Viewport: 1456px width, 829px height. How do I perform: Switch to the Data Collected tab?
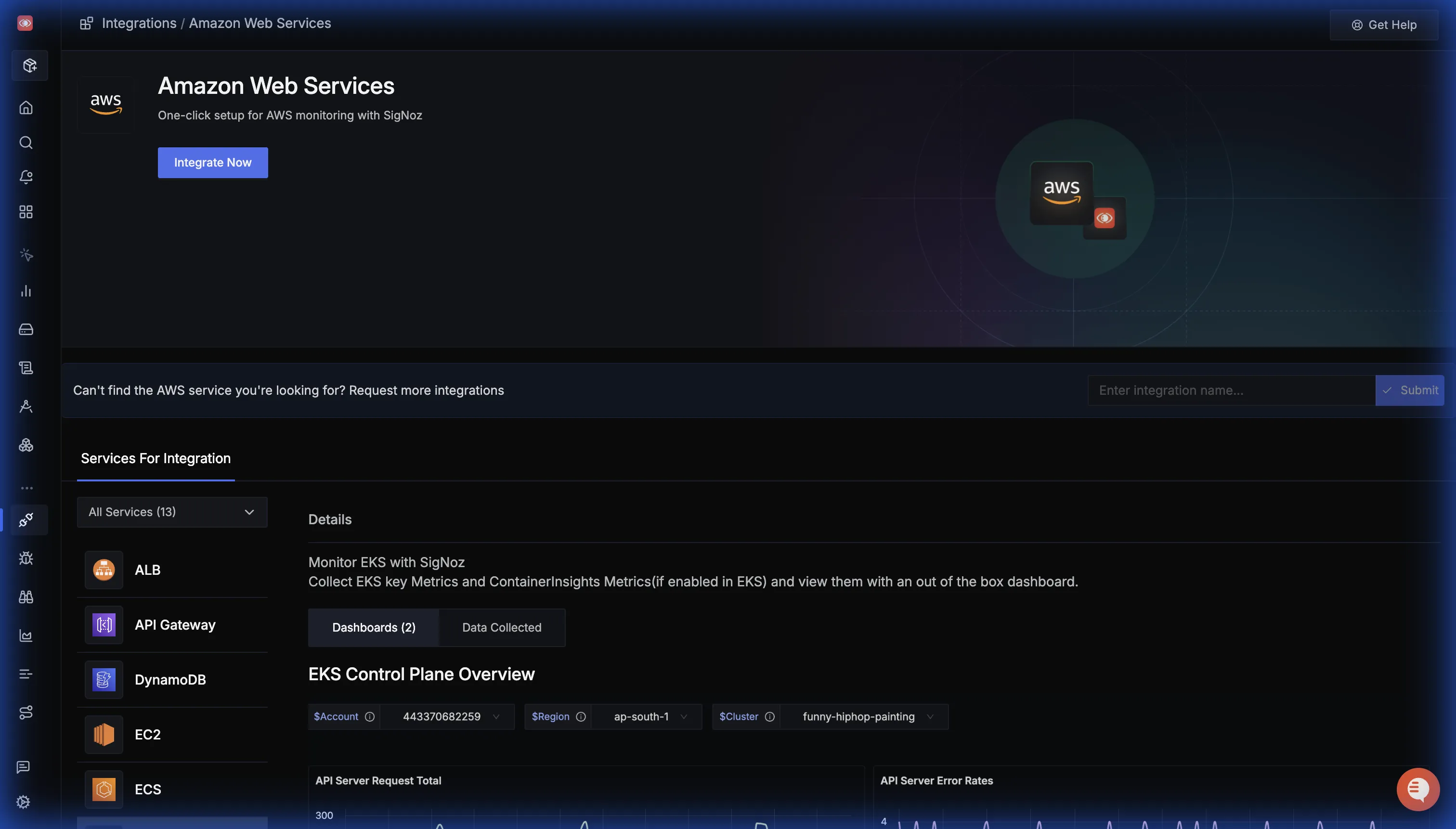(x=502, y=627)
